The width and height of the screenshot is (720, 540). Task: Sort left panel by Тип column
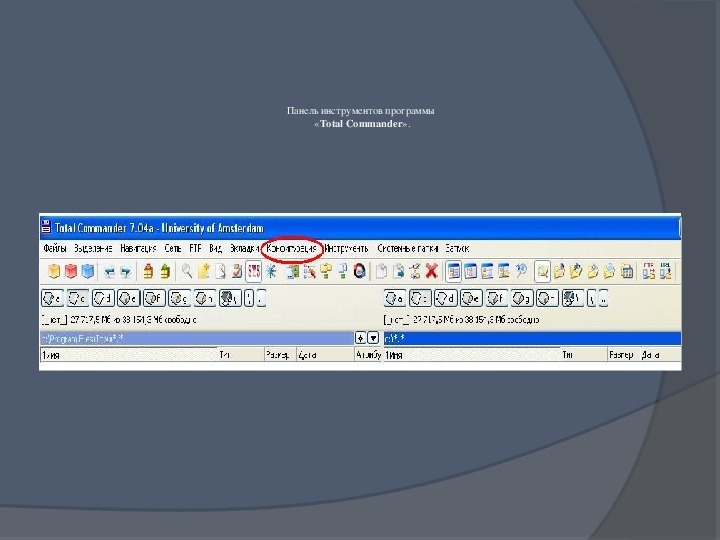[241, 354]
